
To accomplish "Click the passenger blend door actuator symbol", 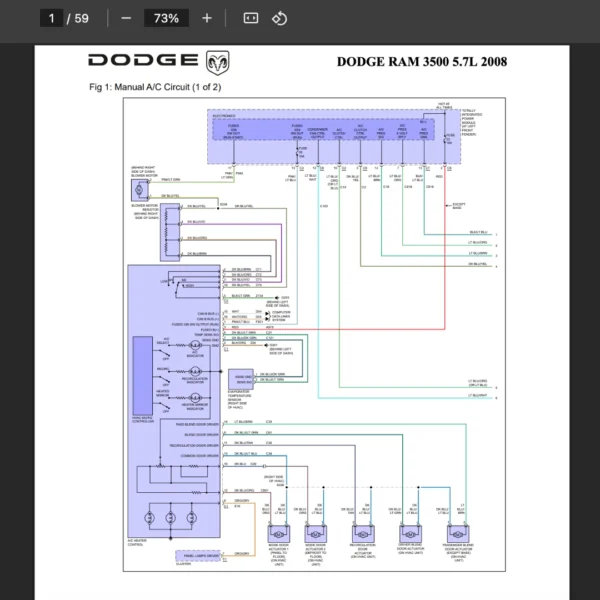I will click(x=458, y=534).
